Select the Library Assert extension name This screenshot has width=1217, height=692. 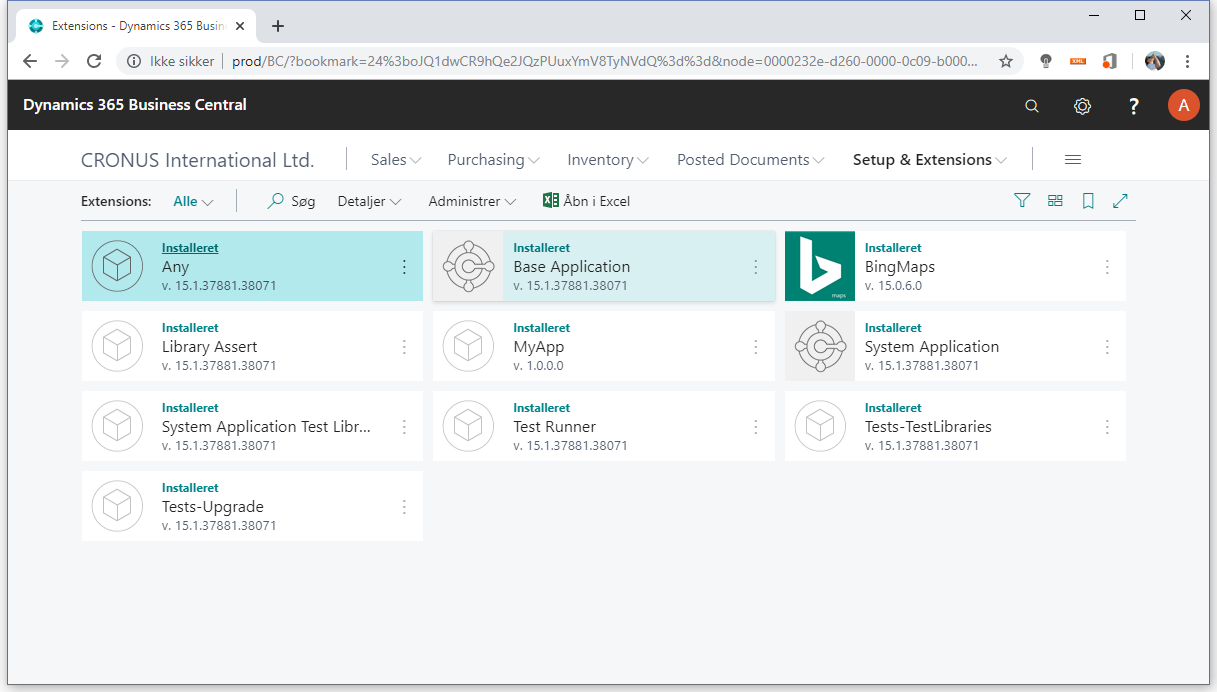click(x=210, y=347)
